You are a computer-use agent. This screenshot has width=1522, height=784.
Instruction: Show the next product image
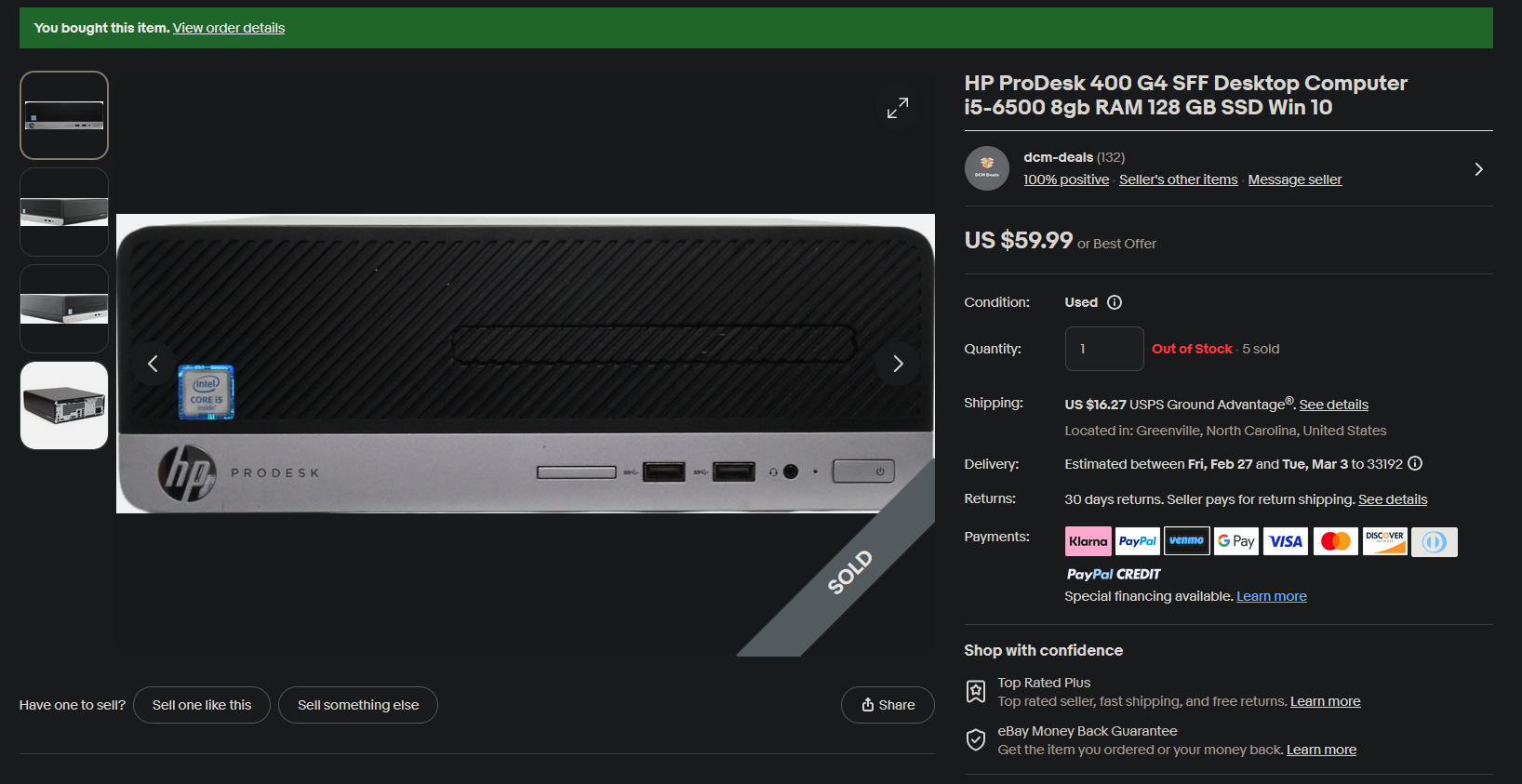(x=898, y=364)
